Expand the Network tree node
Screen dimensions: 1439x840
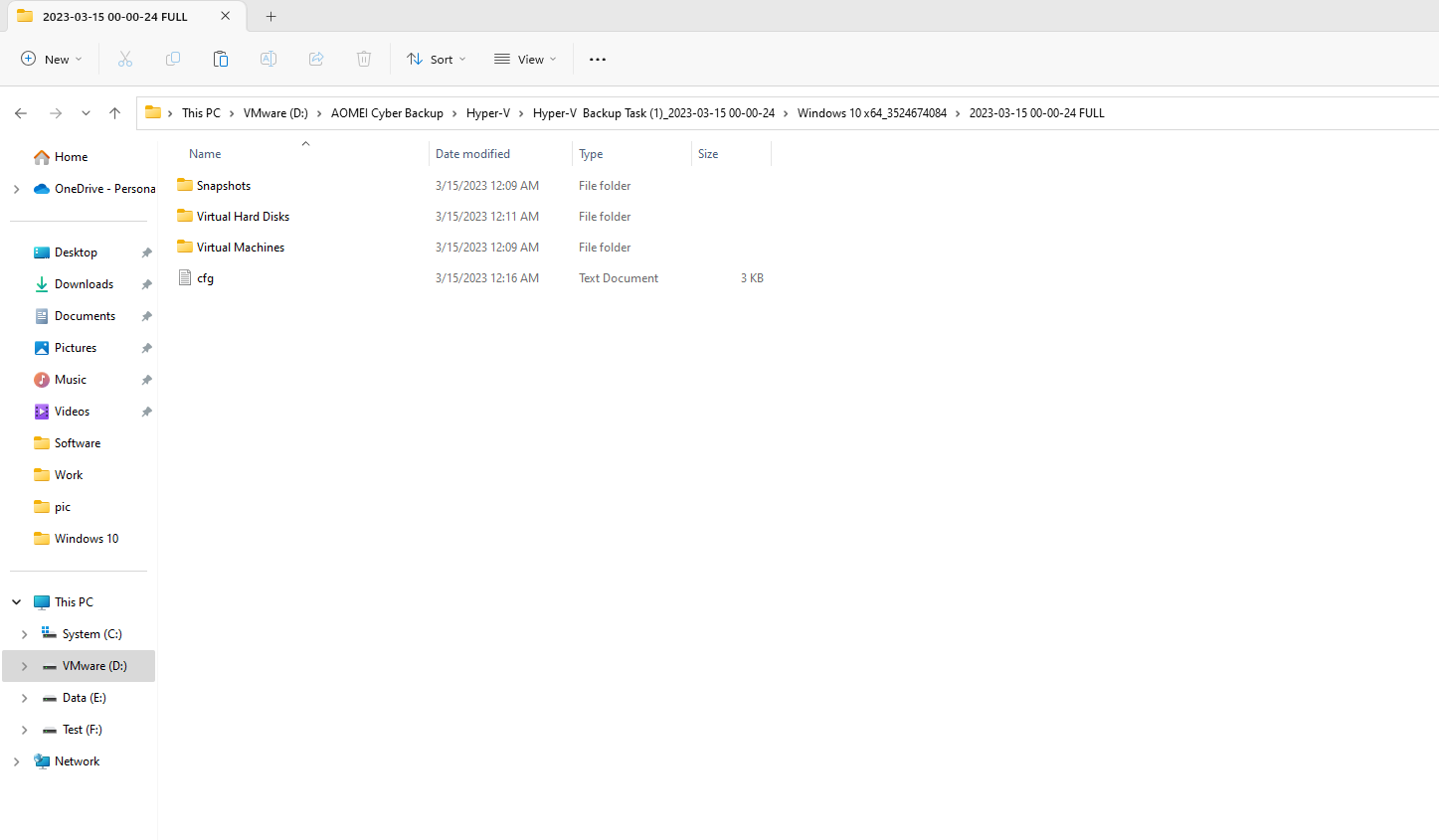pos(16,761)
